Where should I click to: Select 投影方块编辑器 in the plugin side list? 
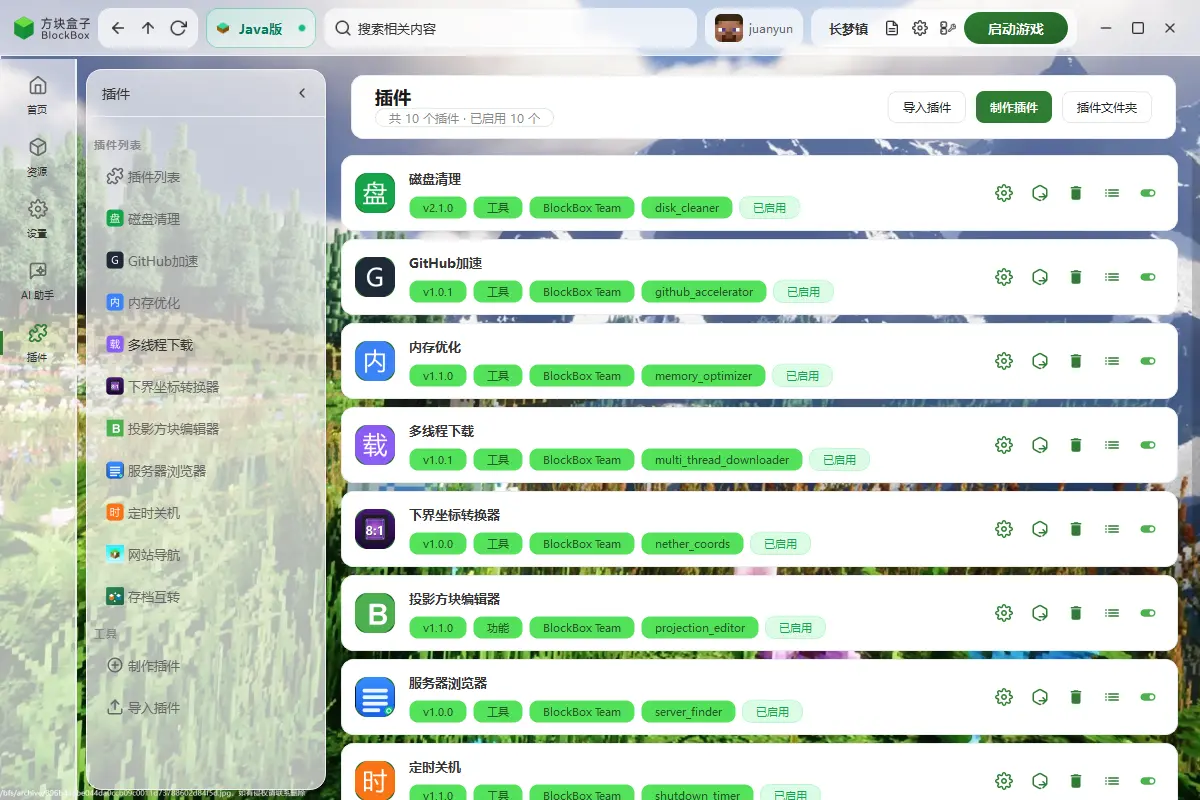(x=206, y=429)
